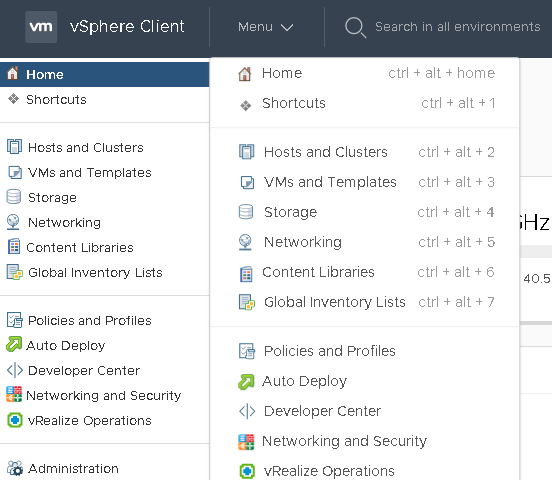Viewport: 552px width, 480px height.
Task: Click the Networking globe icon in menu
Action: [245, 242]
